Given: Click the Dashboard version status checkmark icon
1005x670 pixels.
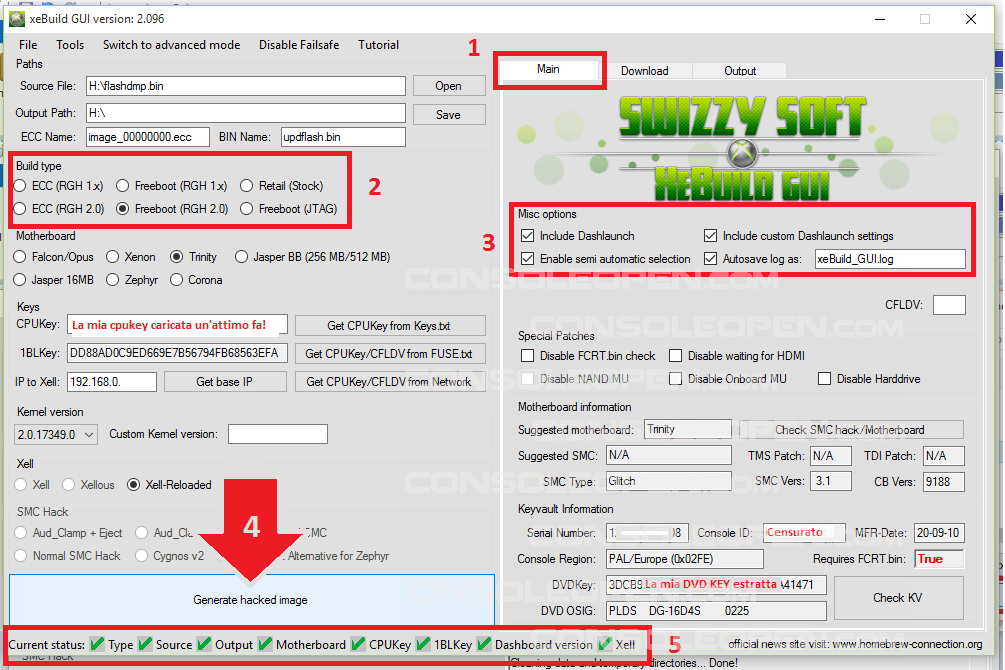Looking at the screenshot, I should [484, 644].
